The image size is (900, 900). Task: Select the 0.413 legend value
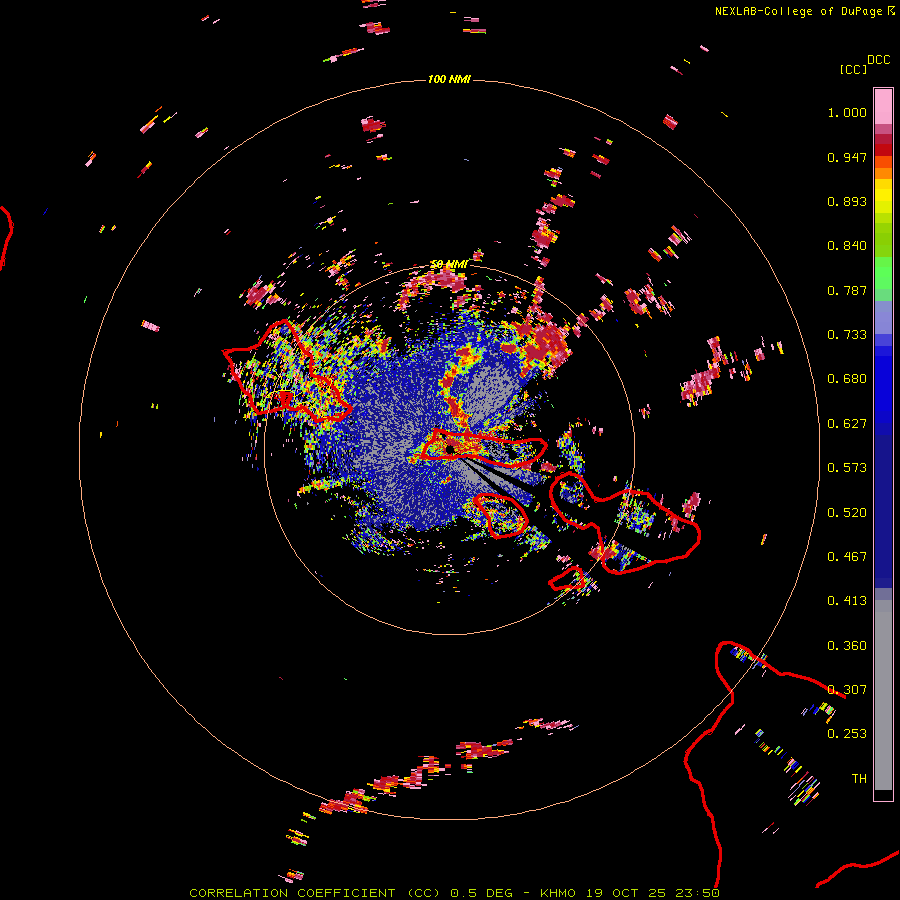(847, 601)
